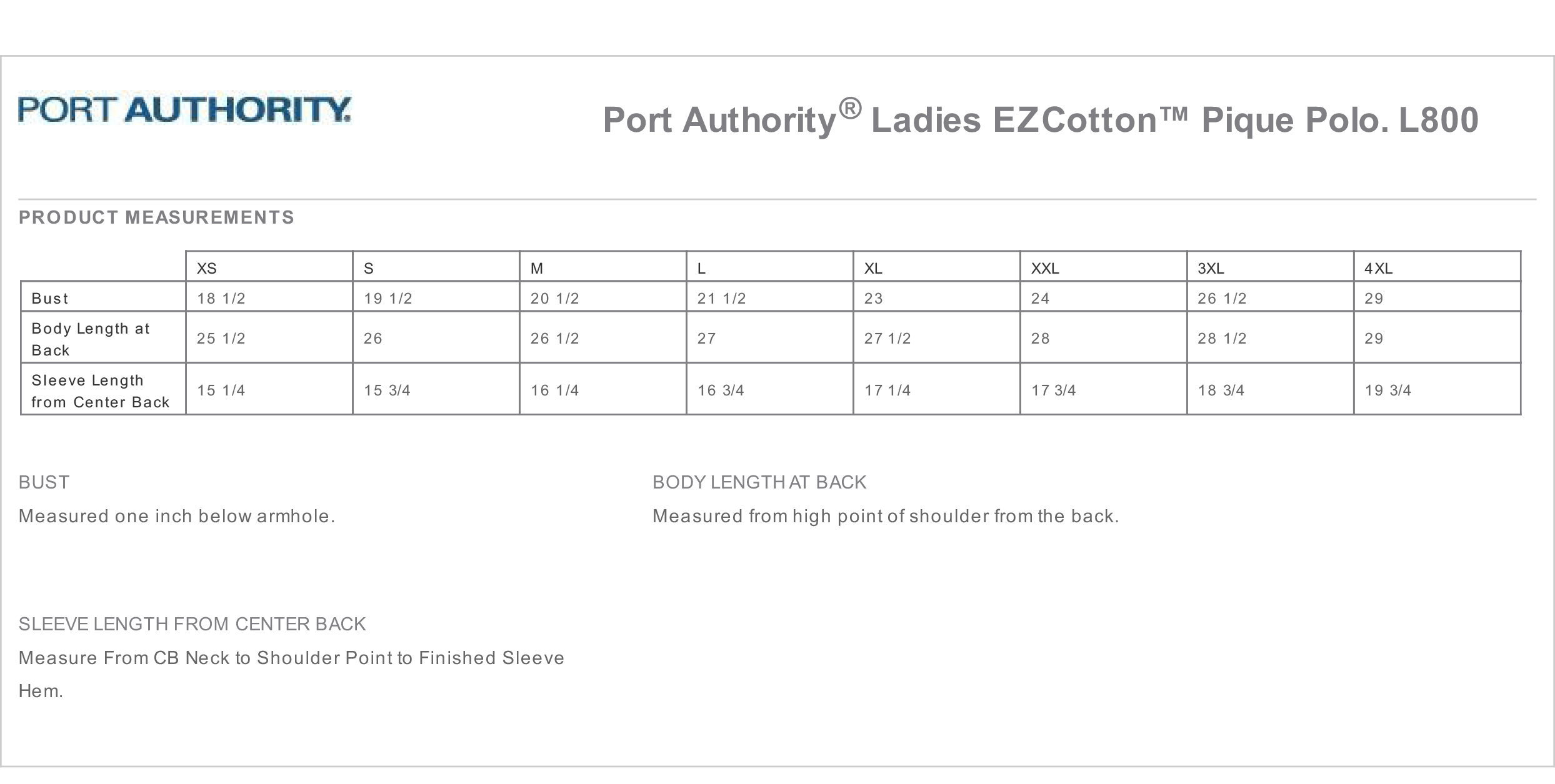Click the 3XL bust value 26 1/2

click(1222, 299)
